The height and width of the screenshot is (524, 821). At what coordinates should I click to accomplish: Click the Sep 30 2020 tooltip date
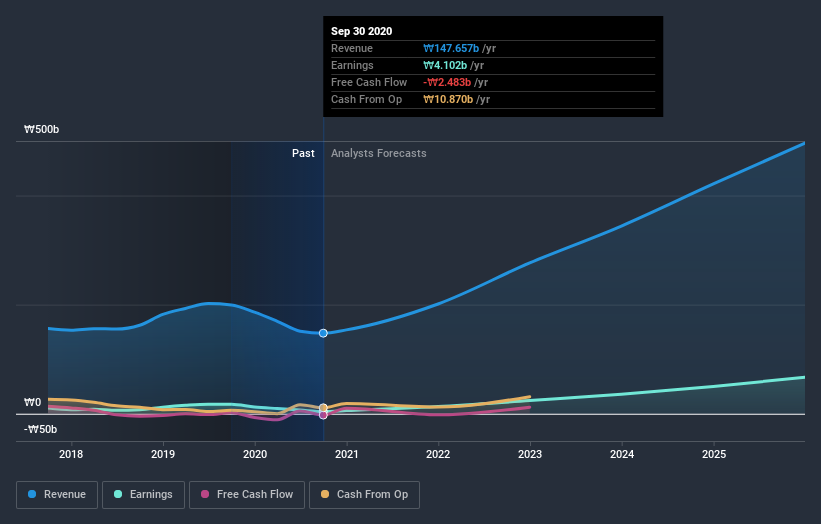[x=361, y=31]
